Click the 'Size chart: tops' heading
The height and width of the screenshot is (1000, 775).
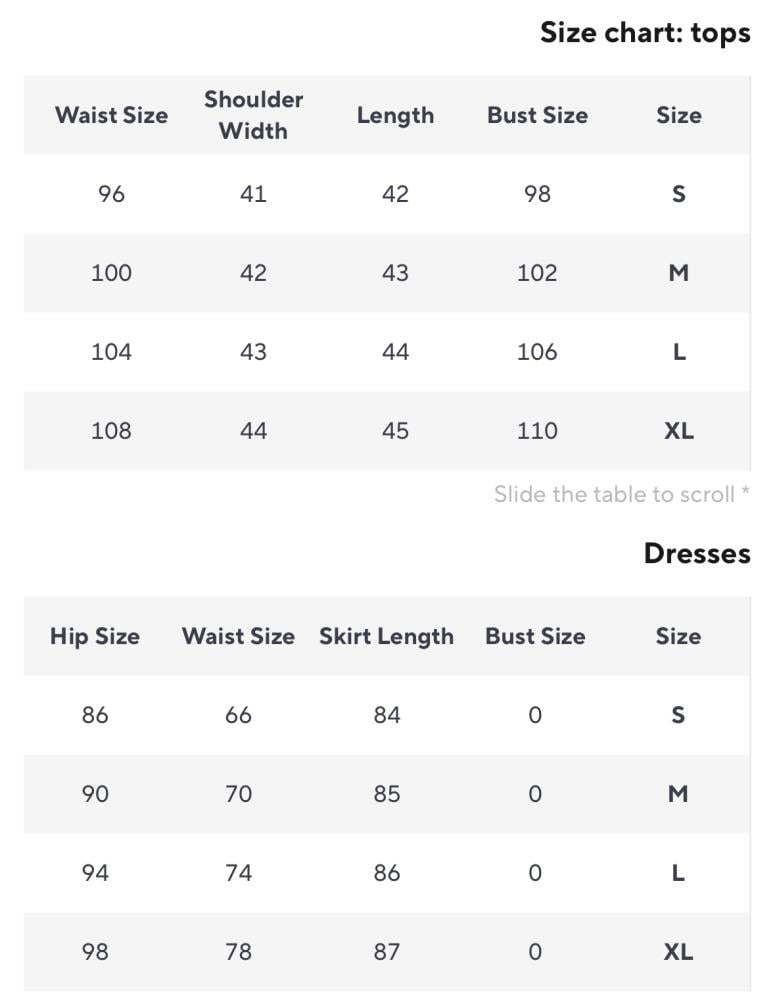point(645,32)
